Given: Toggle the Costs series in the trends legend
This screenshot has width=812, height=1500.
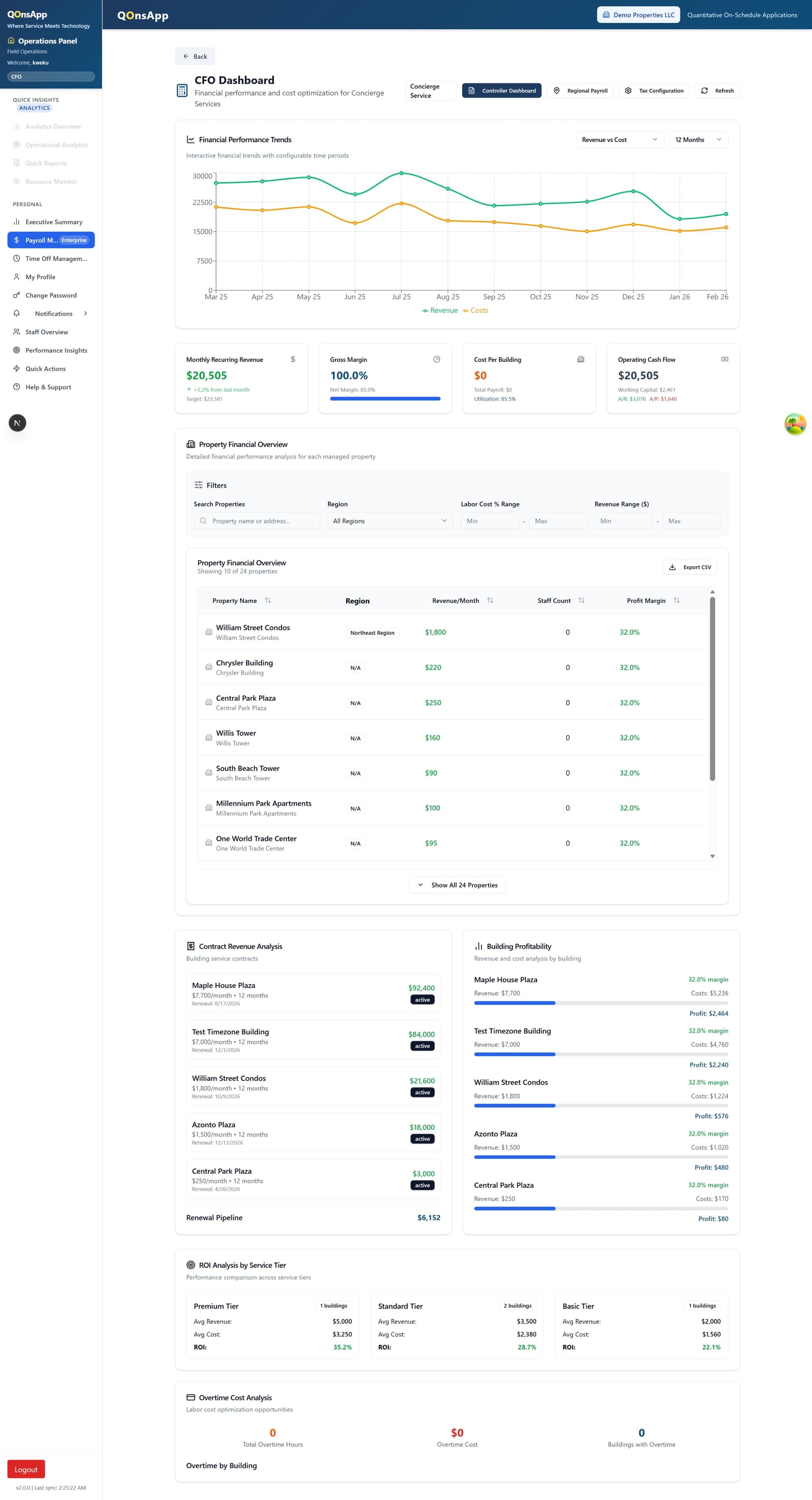Looking at the screenshot, I should 475,310.
